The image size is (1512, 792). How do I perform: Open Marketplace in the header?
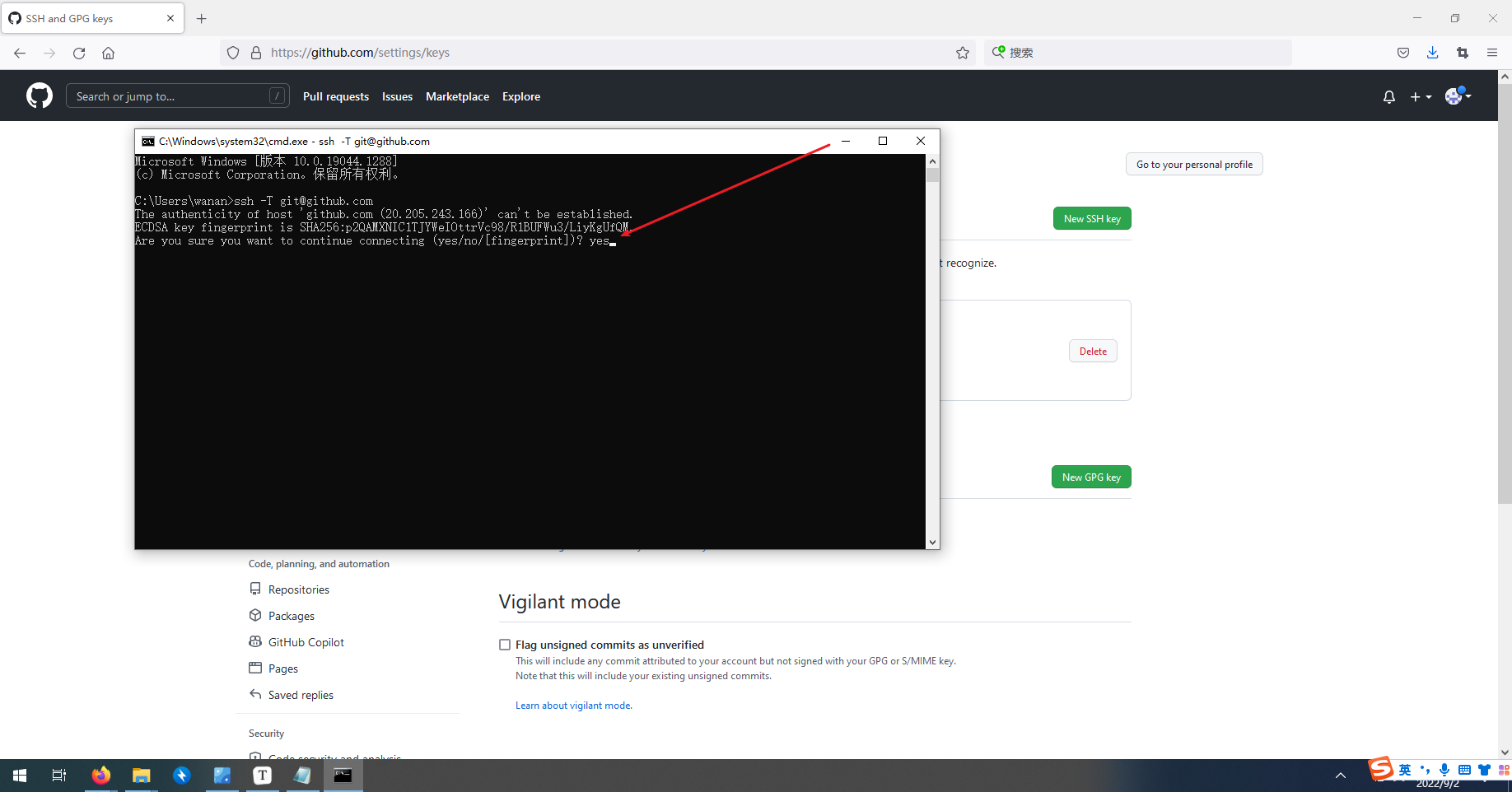tap(457, 96)
